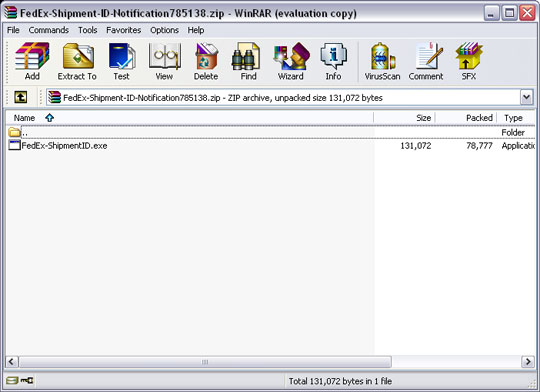Open the Find binoculars tool
Viewport: 540px width, 392px height.
(x=248, y=61)
